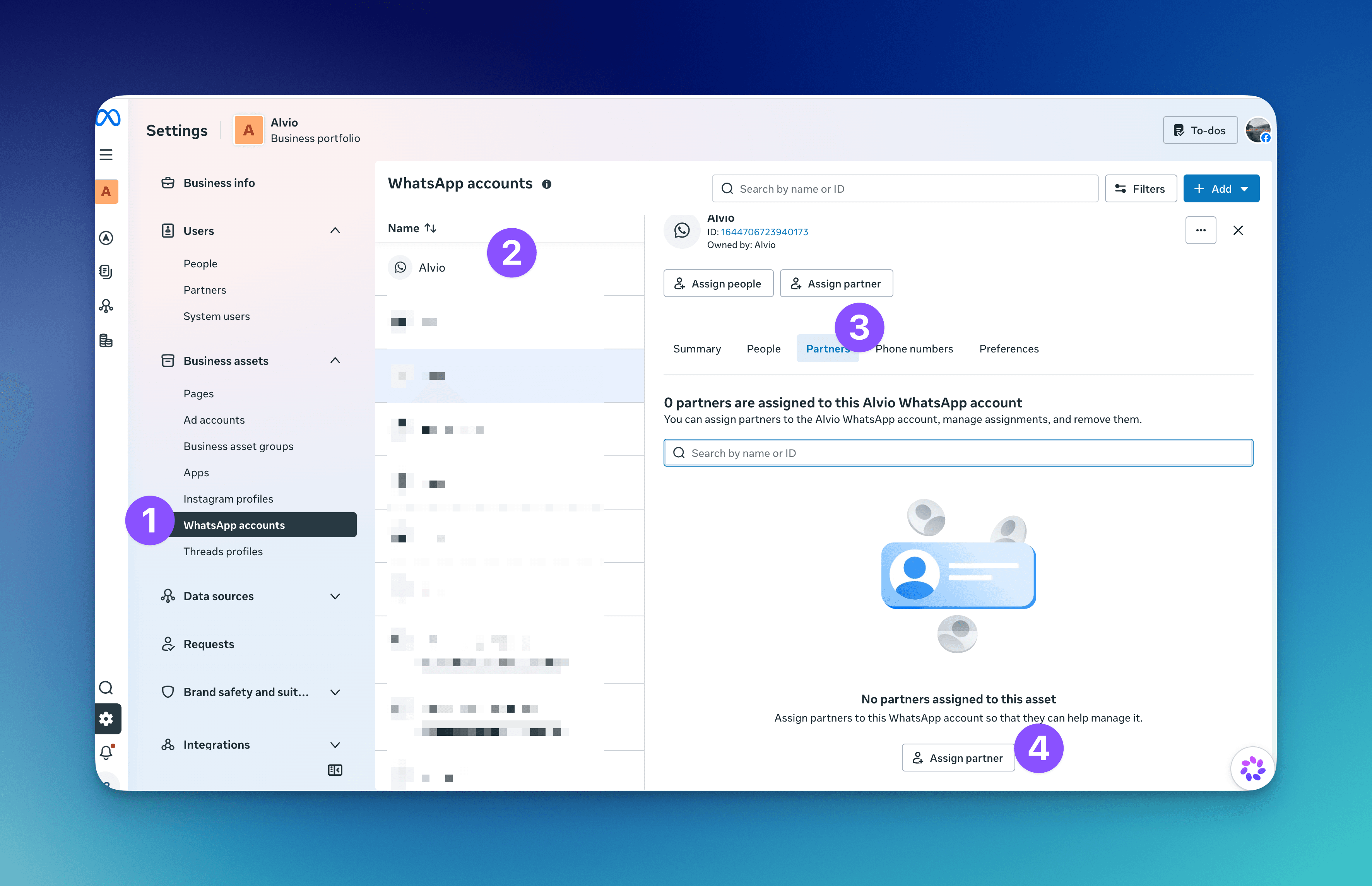
Task: Open the profile avatar at top right
Action: pos(1258,130)
